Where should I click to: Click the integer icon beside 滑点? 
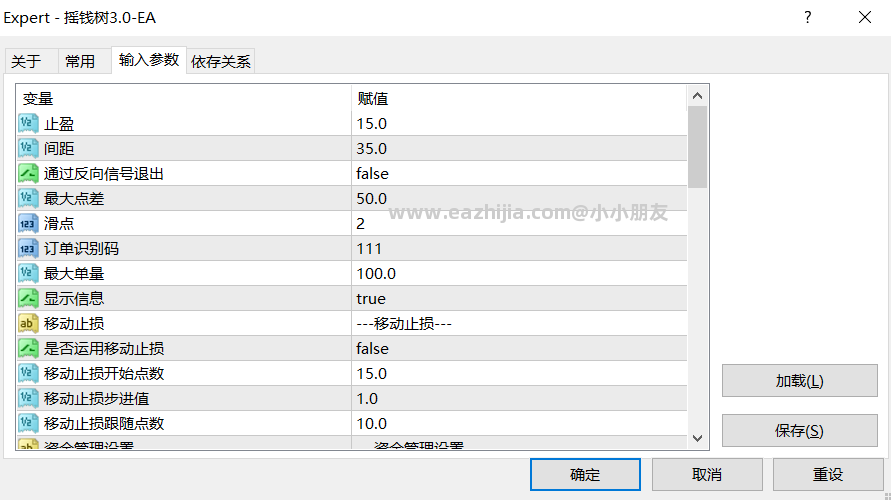[28, 223]
